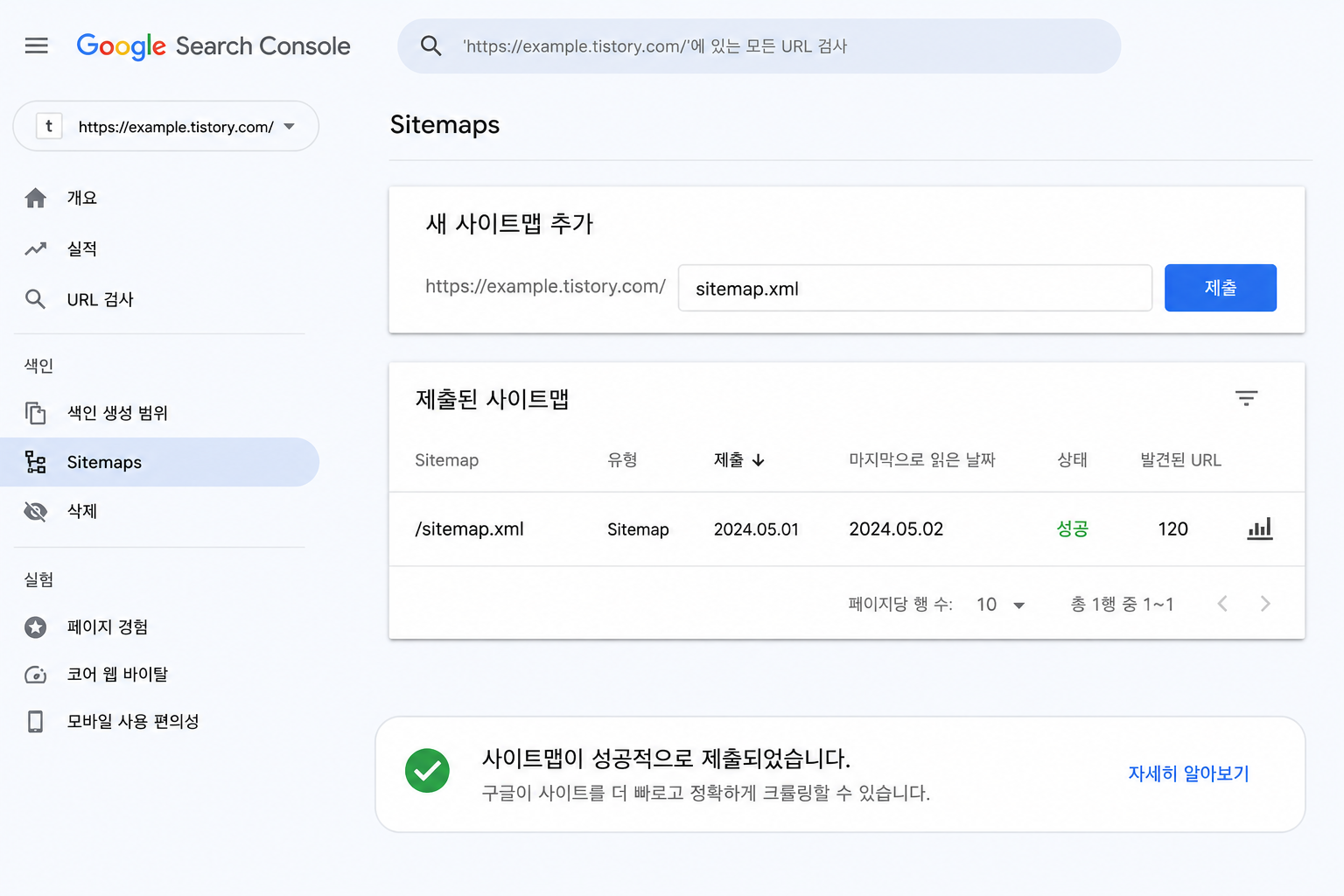Screen dimensions: 1344x896
Task: Open the 삭제 removals page
Action: pyautogui.click(x=82, y=511)
